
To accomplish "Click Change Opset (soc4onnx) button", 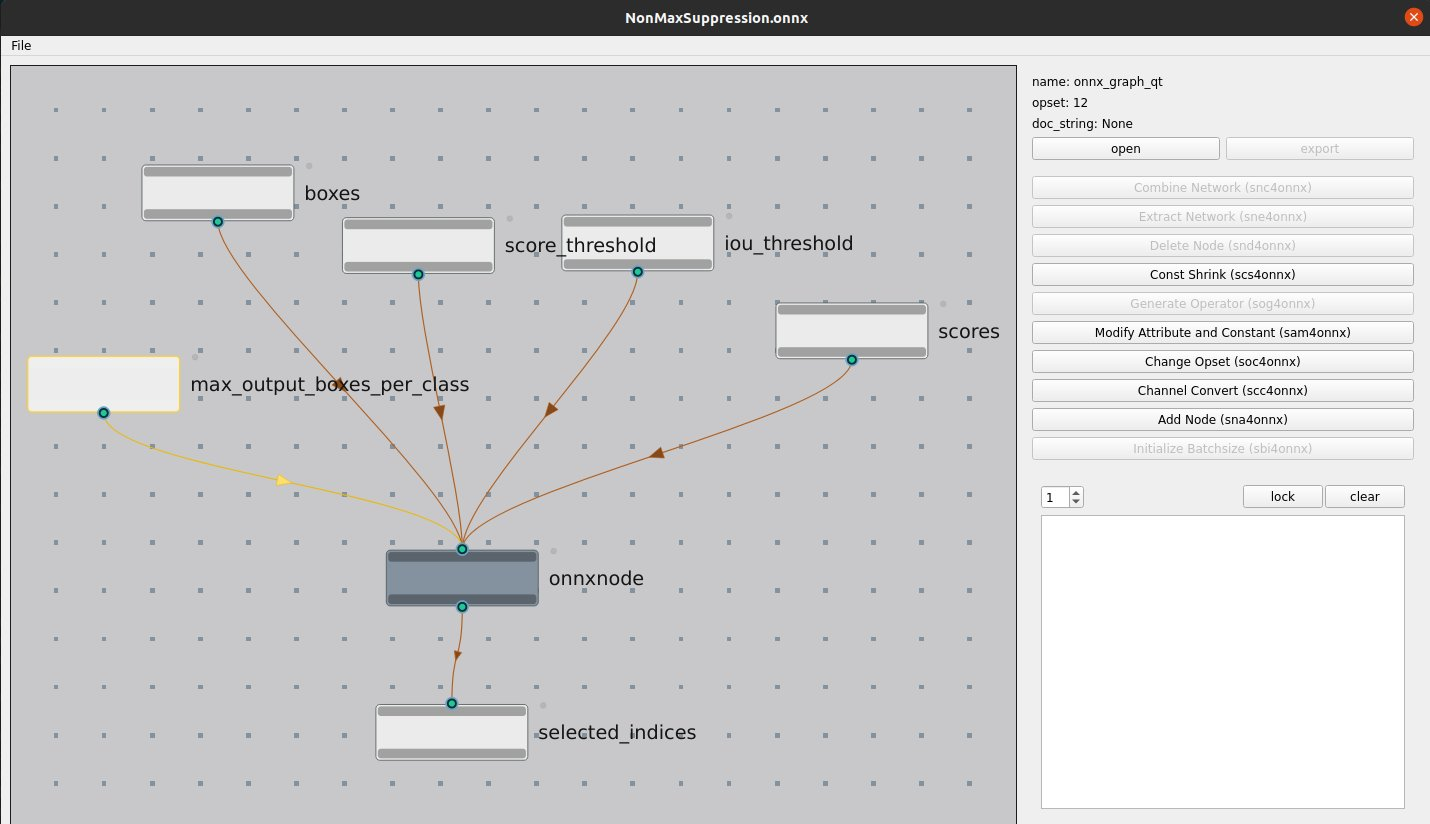I will tap(1222, 361).
